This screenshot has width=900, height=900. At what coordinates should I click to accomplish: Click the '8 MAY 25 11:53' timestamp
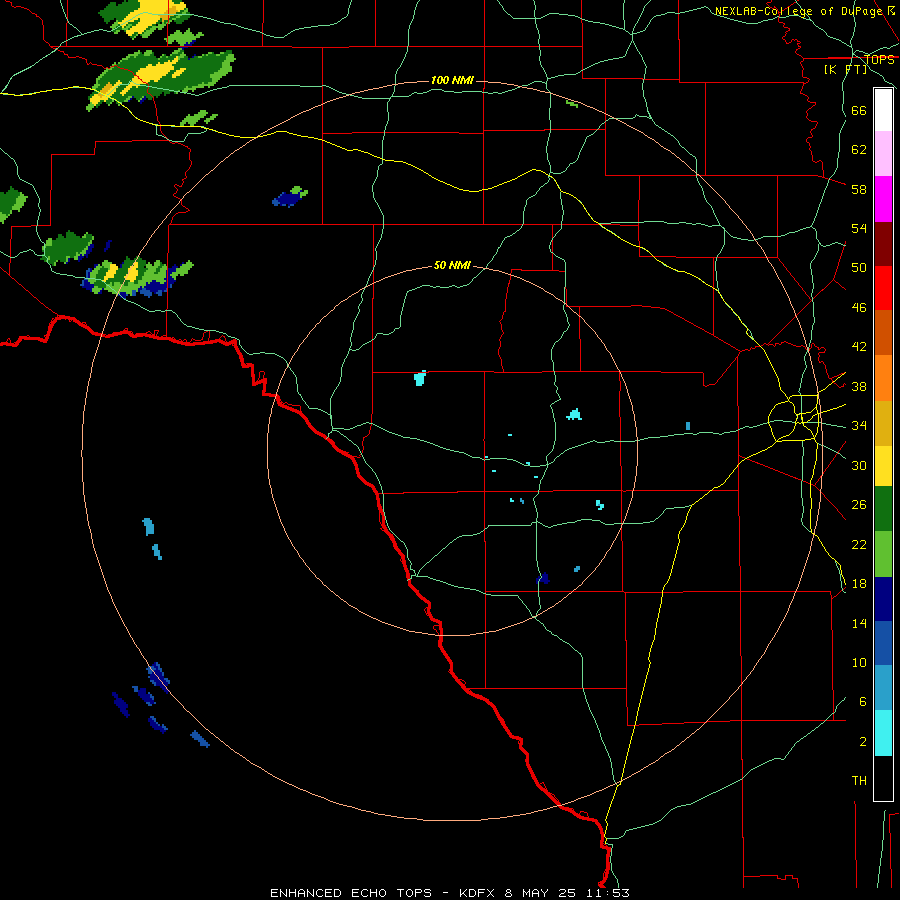[x=567, y=893]
